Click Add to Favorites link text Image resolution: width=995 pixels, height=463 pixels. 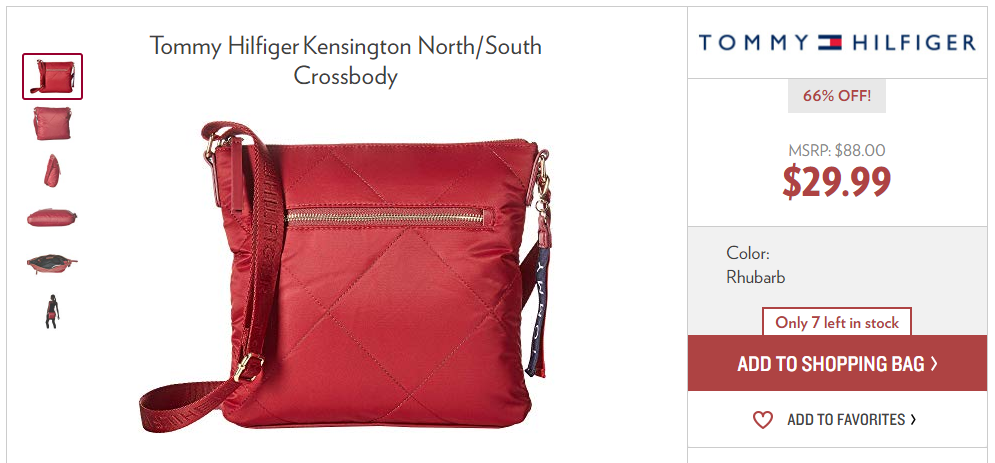(x=846, y=420)
